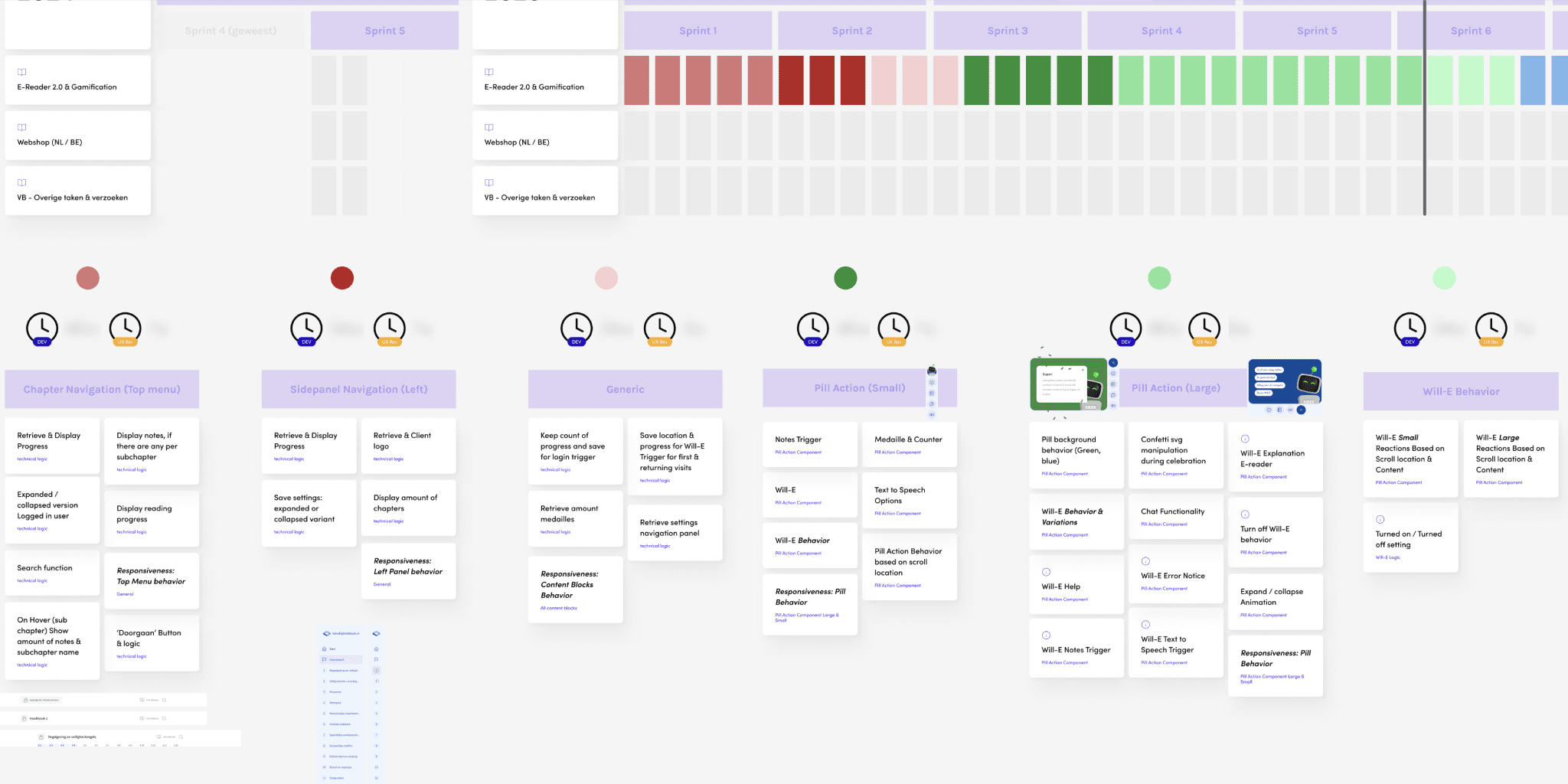Select the Sprint 1 header in the right roadmap
1568x784 pixels.
coord(697,31)
